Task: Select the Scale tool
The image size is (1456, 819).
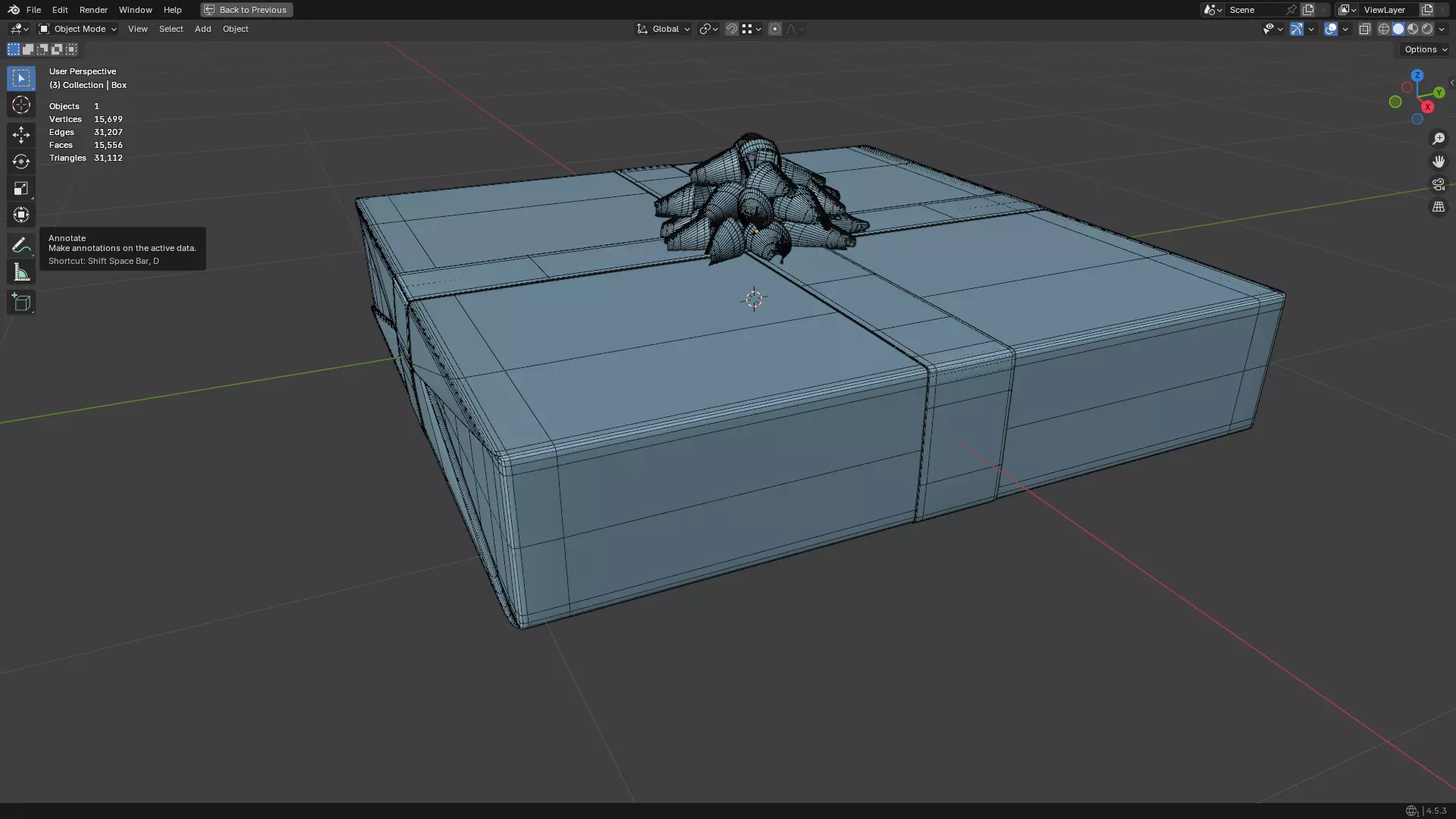Action: (21, 188)
